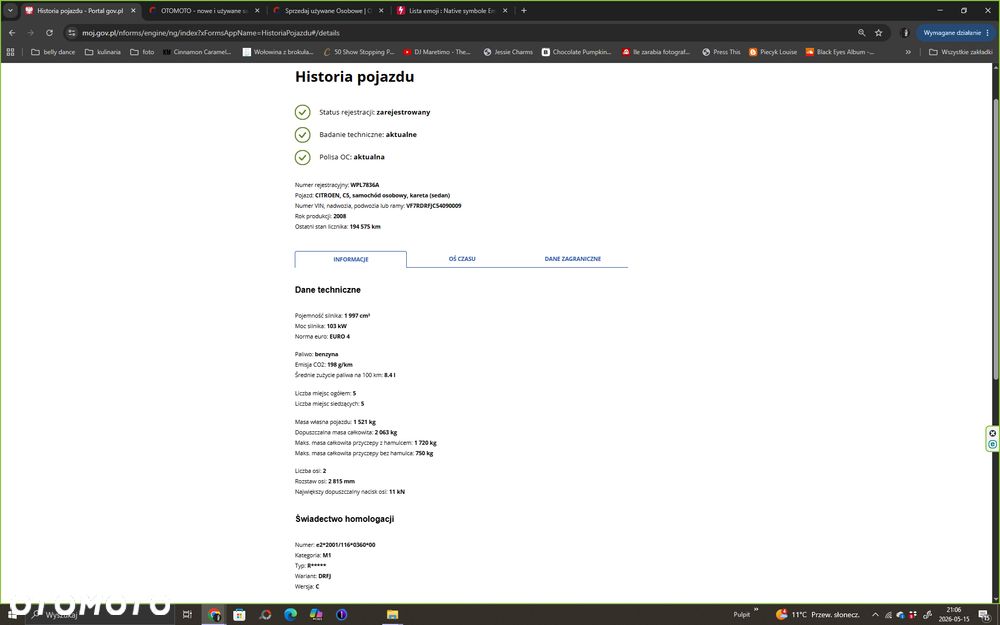Viewport: 1000px width, 625px height.
Task: Select the INFORMACJE tab
Action: [351, 259]
